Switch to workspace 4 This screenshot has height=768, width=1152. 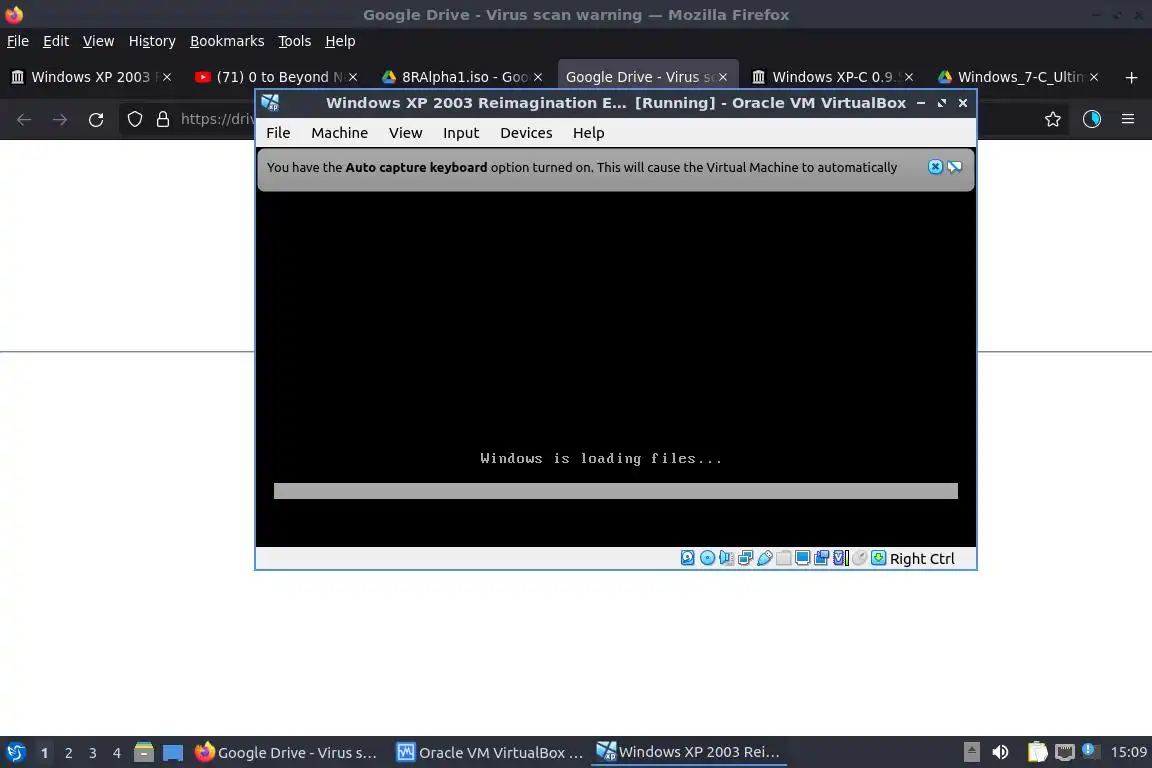tap(117, 753)
